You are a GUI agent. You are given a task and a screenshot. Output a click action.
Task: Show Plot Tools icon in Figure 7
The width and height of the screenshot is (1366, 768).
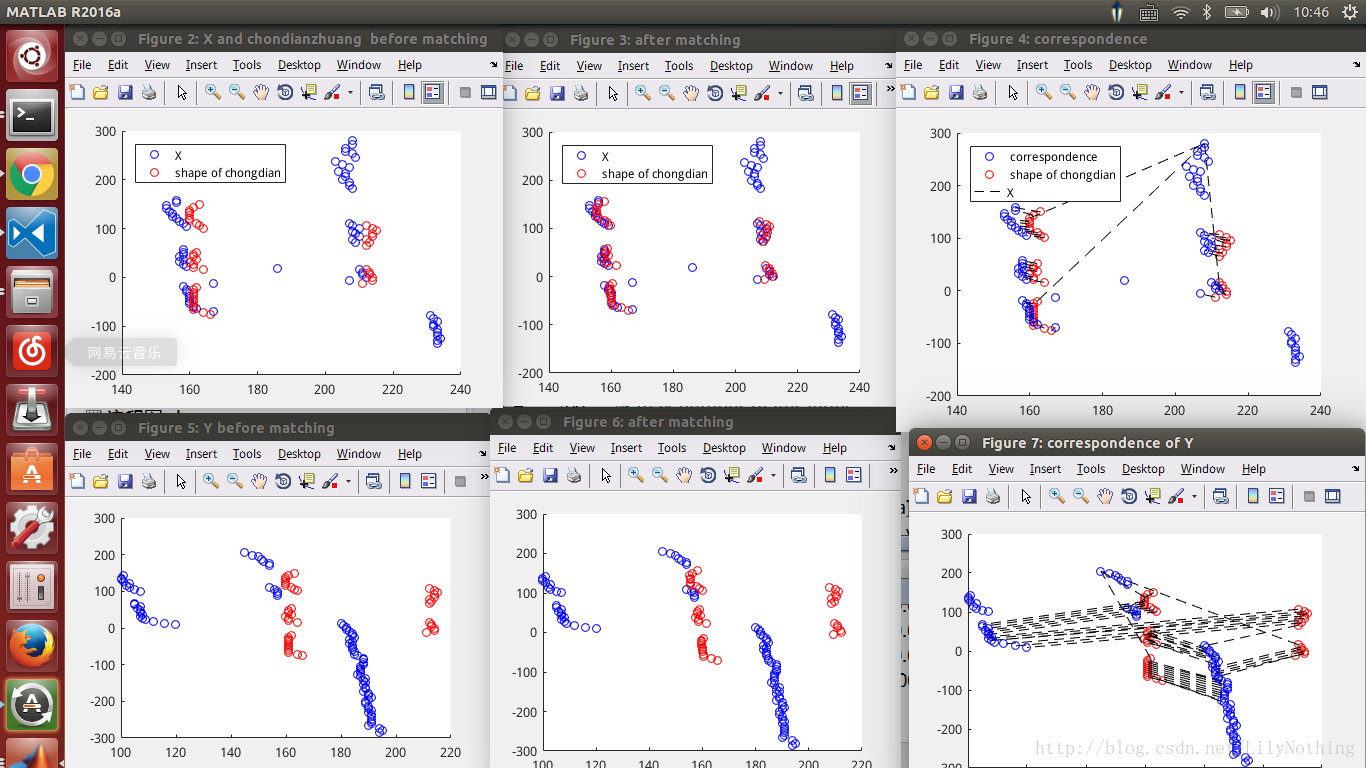[1332, 496]
